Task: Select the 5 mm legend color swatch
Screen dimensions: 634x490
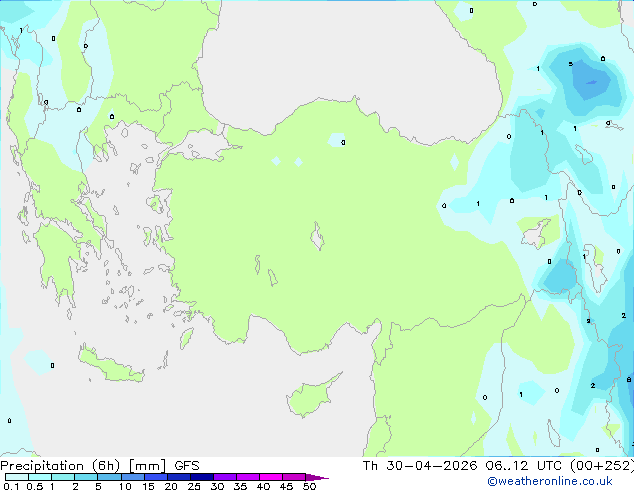Action: [109, 477]
